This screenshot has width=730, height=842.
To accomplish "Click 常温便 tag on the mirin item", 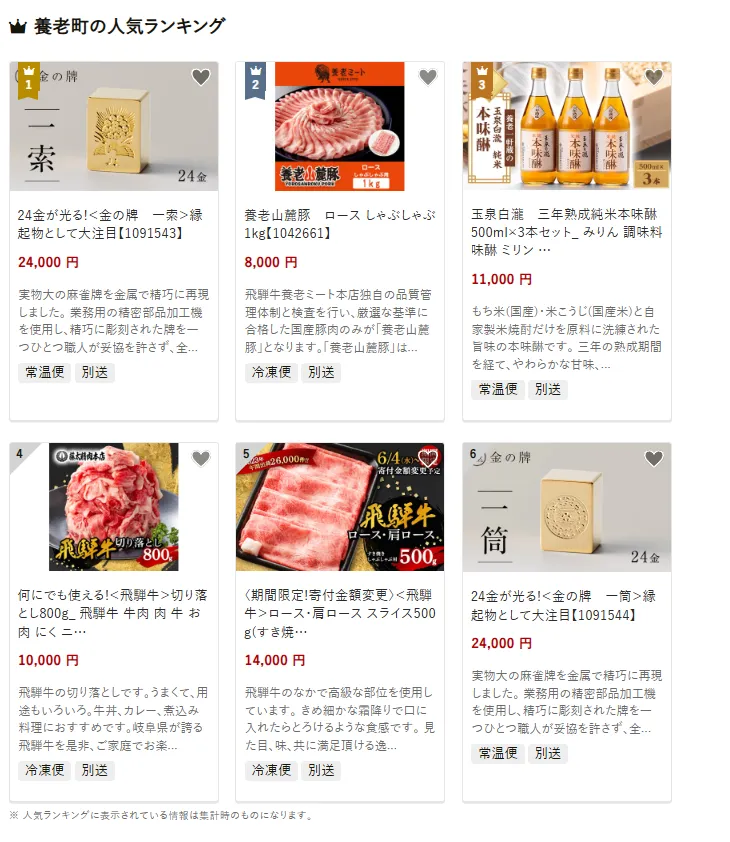I will tap(498, 389).
